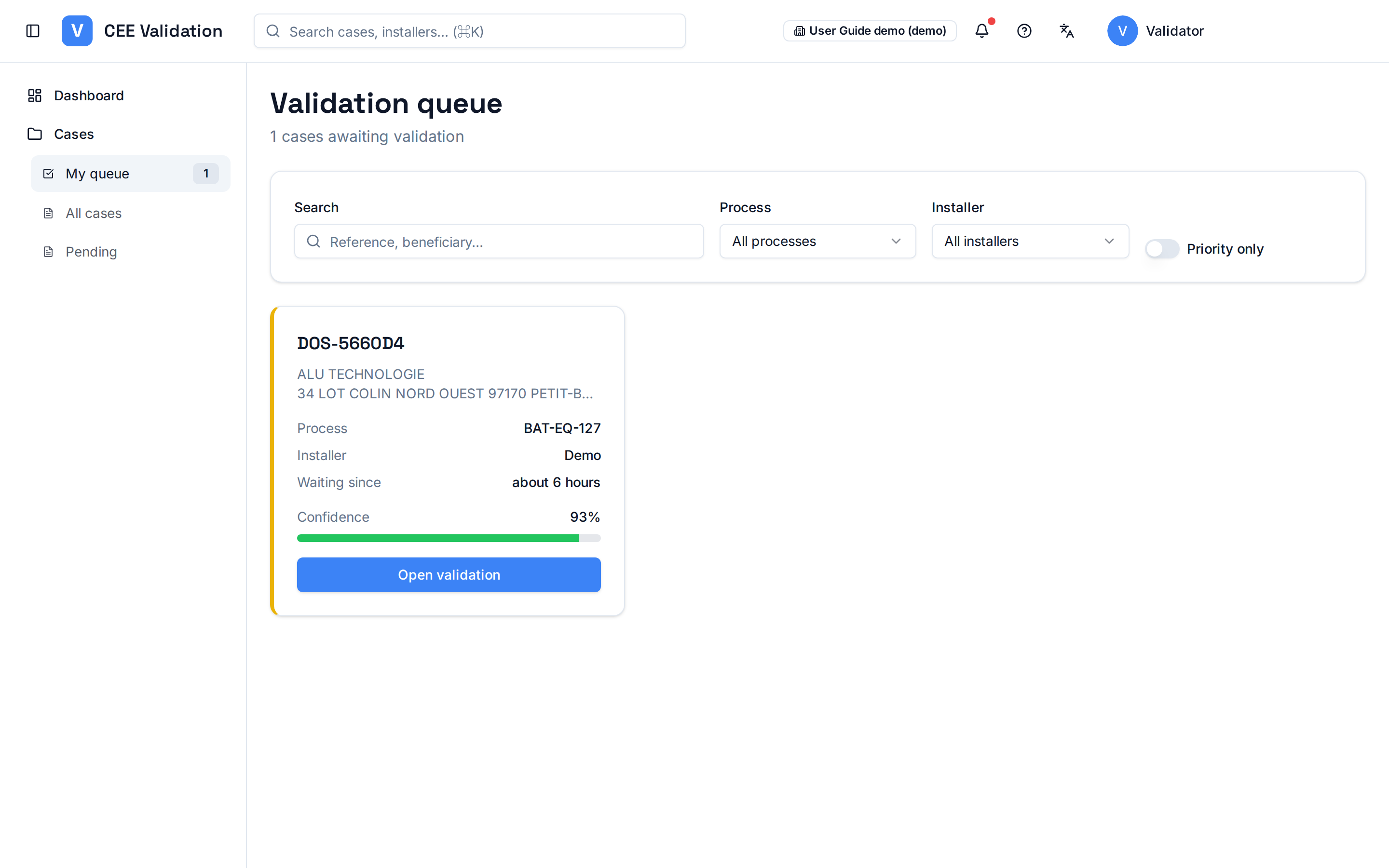Screen dimensions: 1389x868
Task: Click the building icon in User Guide demo badge
Action: tap(799, 31)
